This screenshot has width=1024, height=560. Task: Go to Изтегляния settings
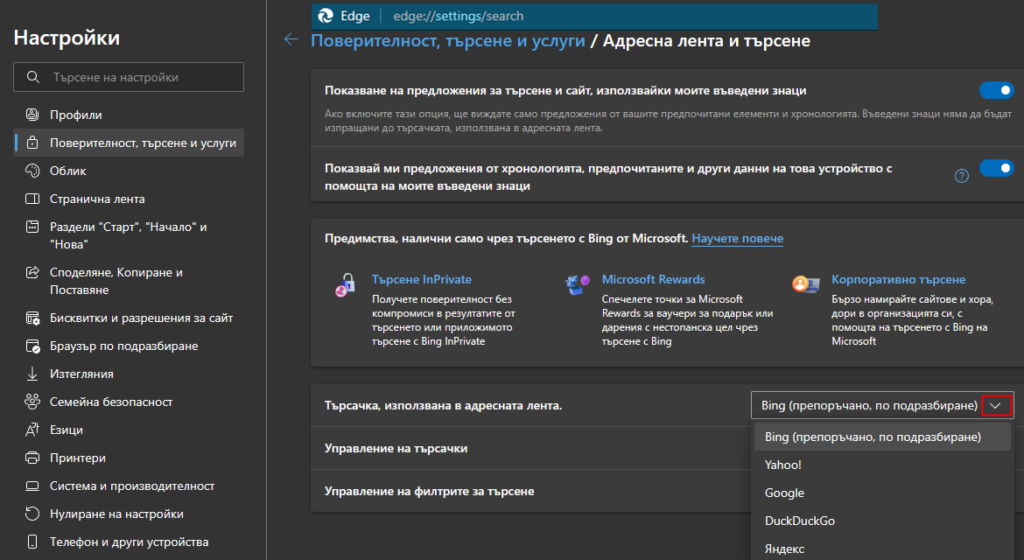[129, 374]
